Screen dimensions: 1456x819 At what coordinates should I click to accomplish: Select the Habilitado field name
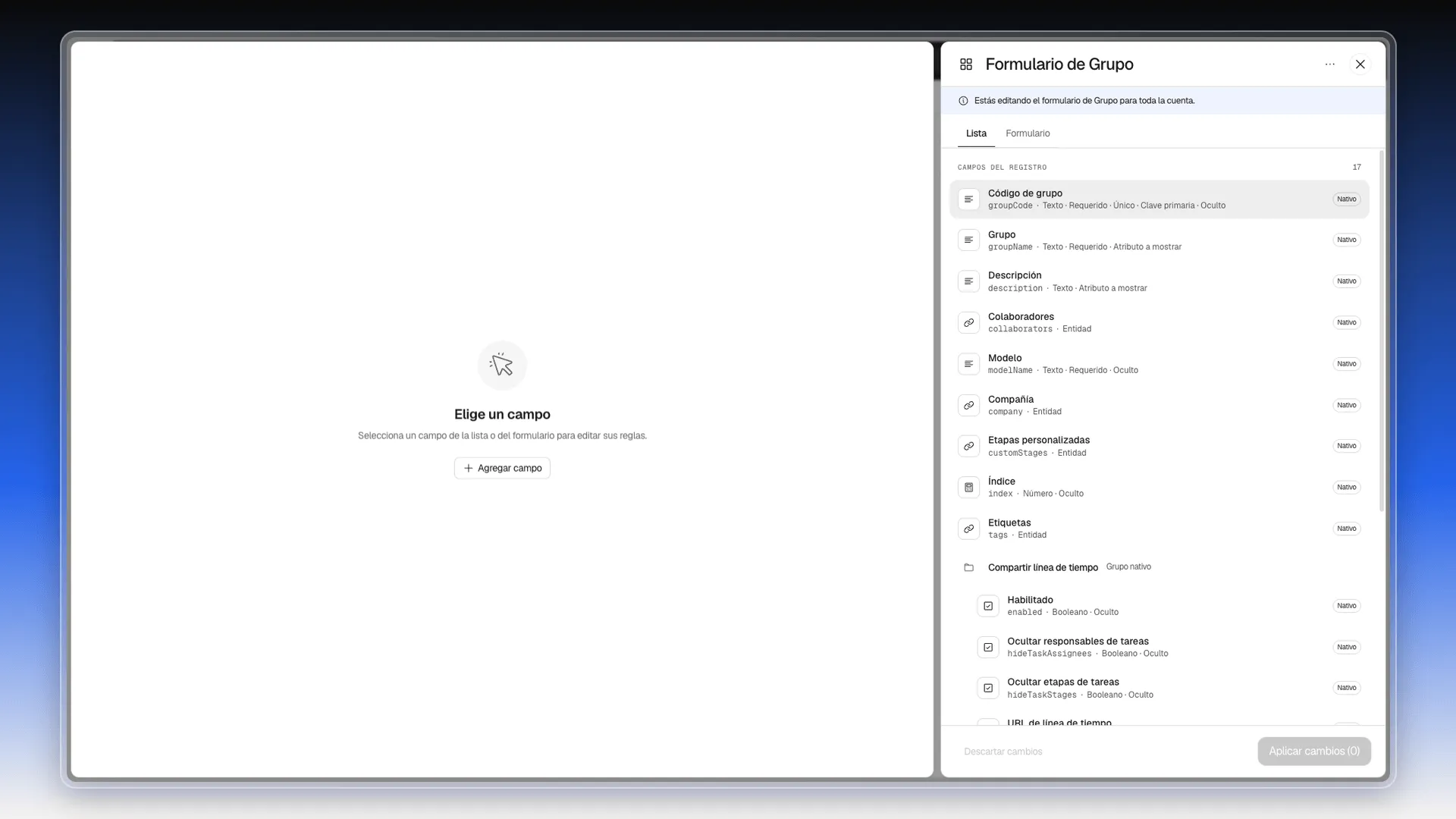point(1030,600)
